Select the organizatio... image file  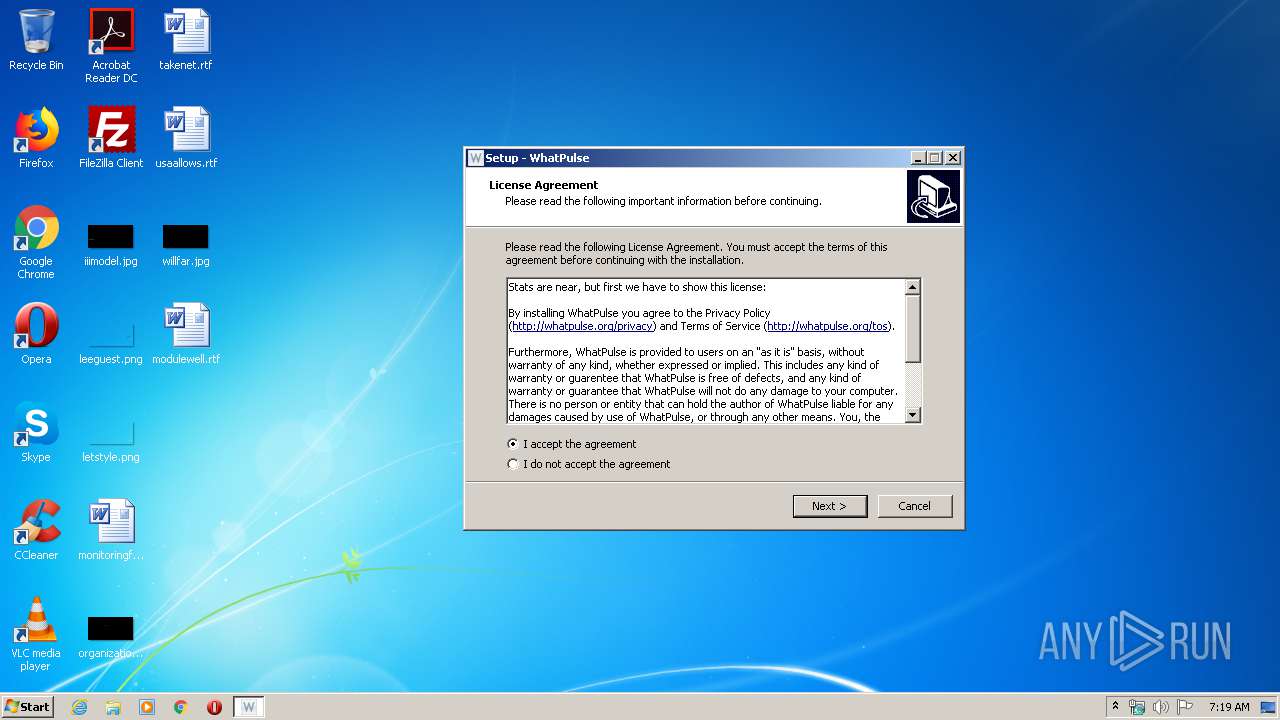coord(111,638)
